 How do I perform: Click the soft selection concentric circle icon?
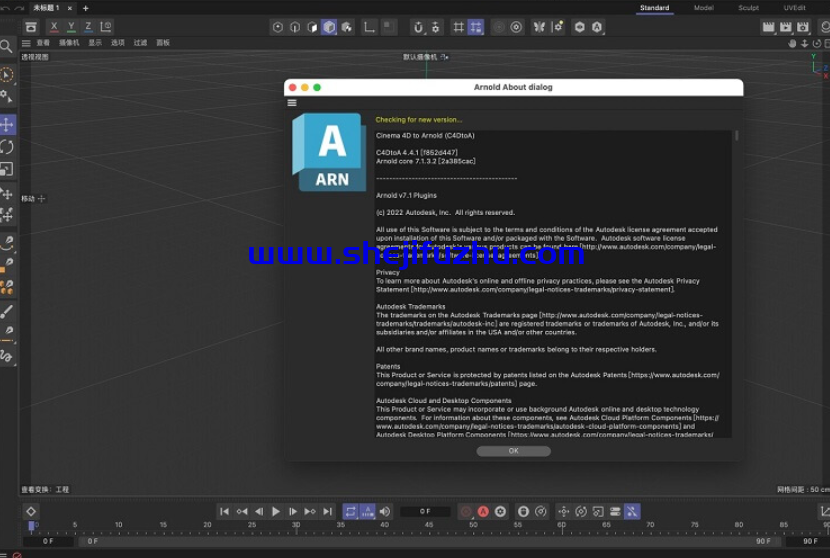pos(516,27)
